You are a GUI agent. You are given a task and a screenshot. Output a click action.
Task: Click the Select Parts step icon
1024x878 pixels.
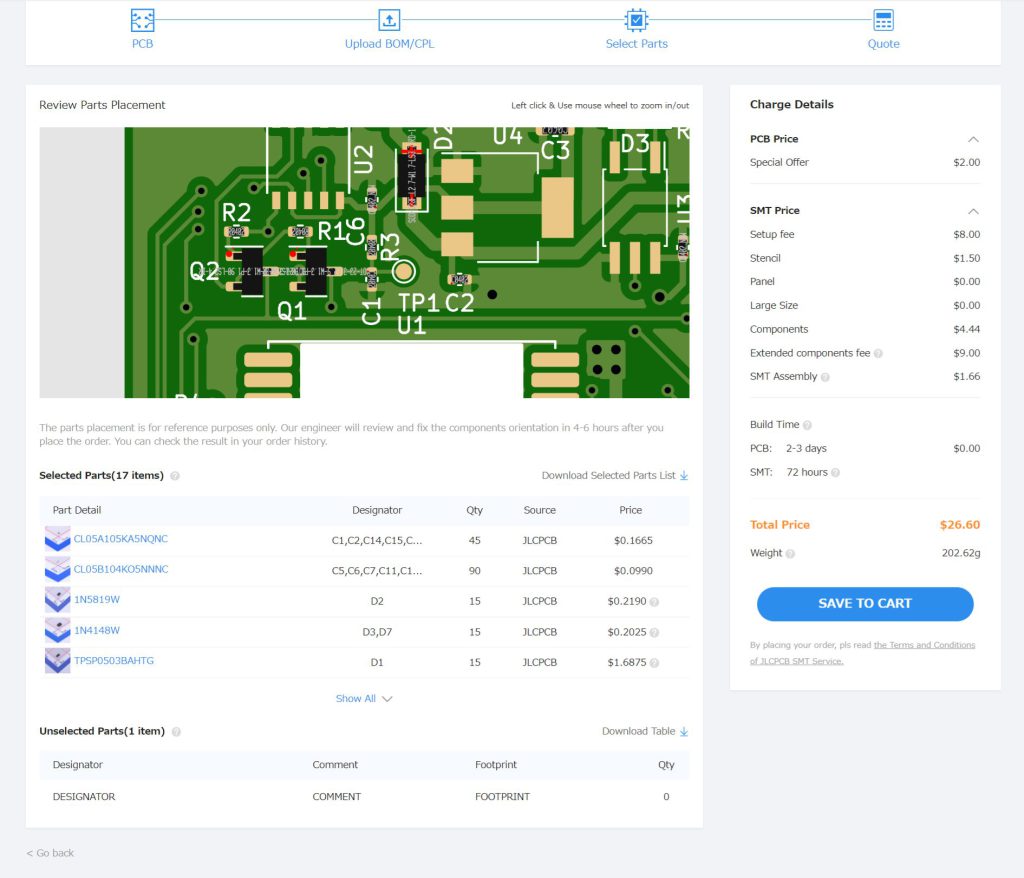636,20
